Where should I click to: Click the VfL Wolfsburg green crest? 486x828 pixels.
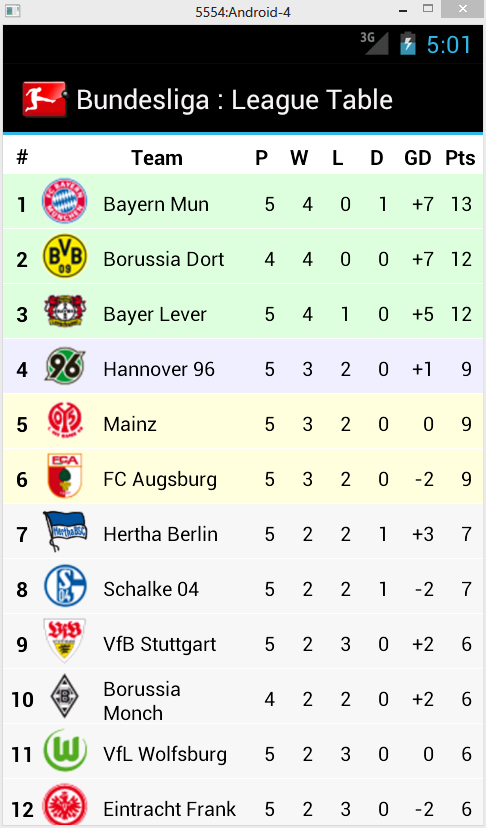click(x=64, y=750)
